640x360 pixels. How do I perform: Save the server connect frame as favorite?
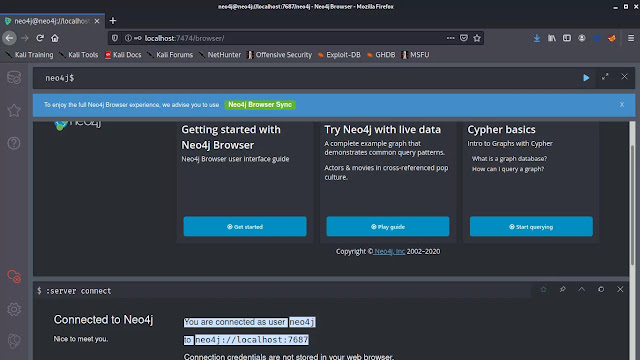pos(544,289)
